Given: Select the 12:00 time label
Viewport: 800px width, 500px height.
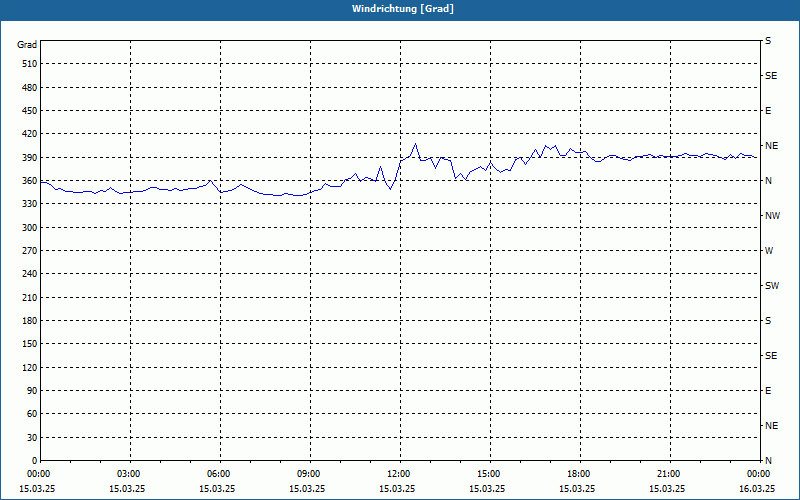Looking at the screenshot, I should coord(400,474).
